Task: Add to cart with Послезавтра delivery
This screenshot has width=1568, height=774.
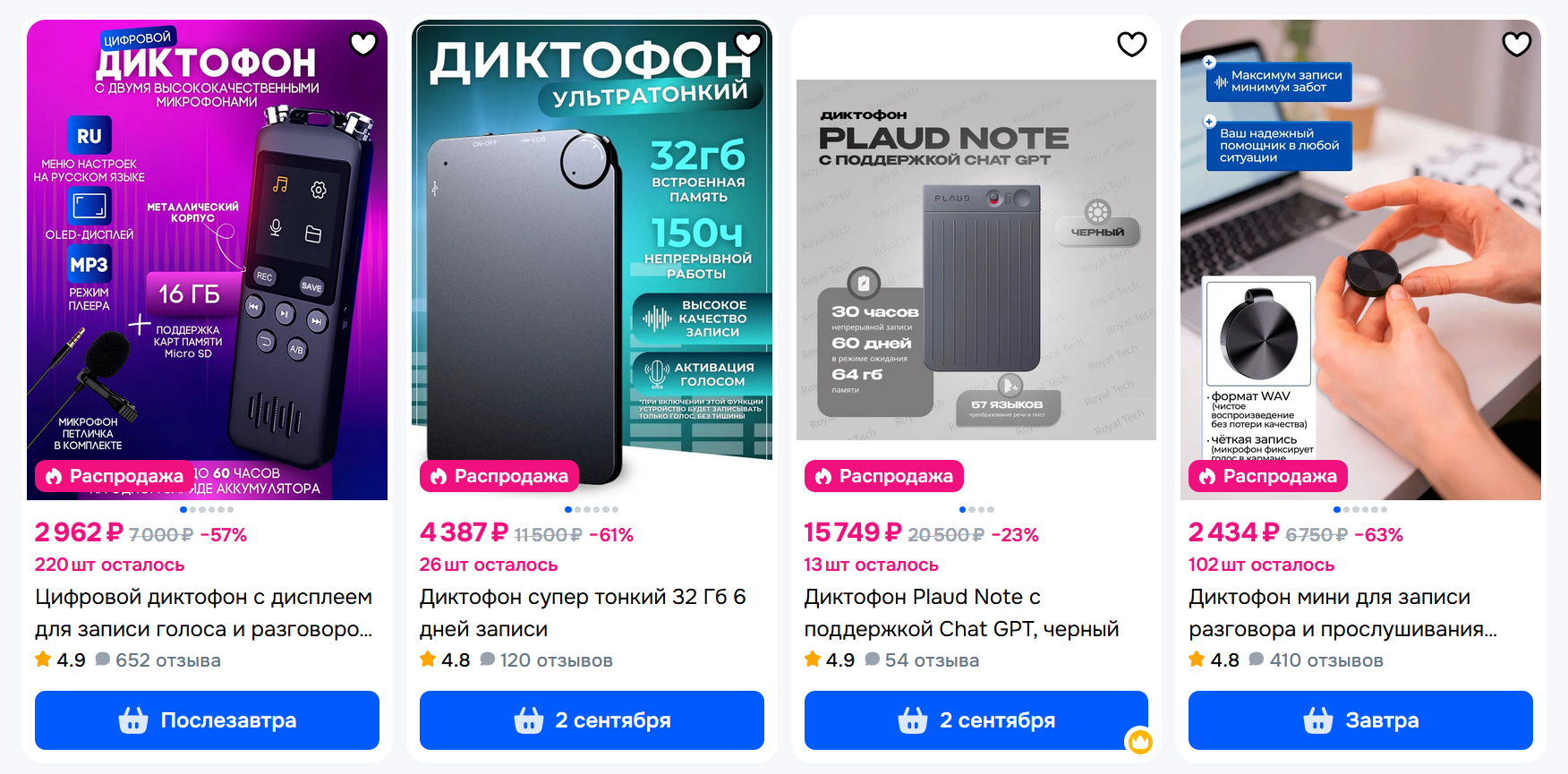Action: pyautogui.click(x=207, y=720)
